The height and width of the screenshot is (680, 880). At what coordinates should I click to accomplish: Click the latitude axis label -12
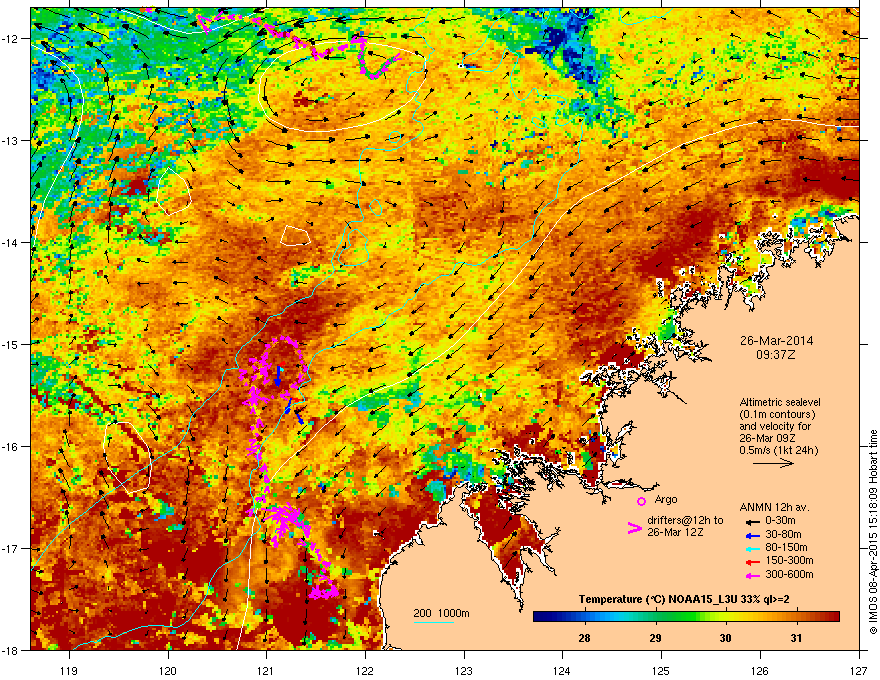click(10, 38)
